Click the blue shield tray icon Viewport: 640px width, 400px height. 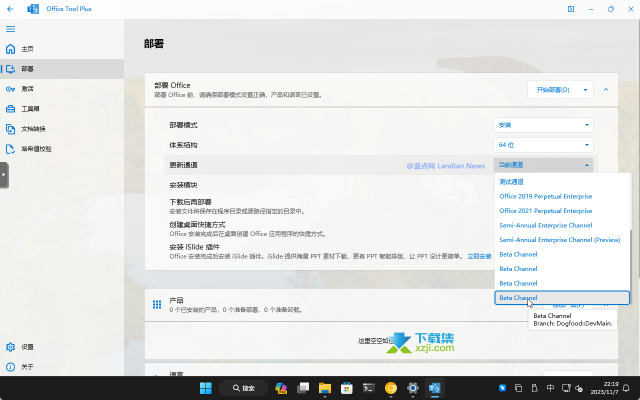[502, 388]
